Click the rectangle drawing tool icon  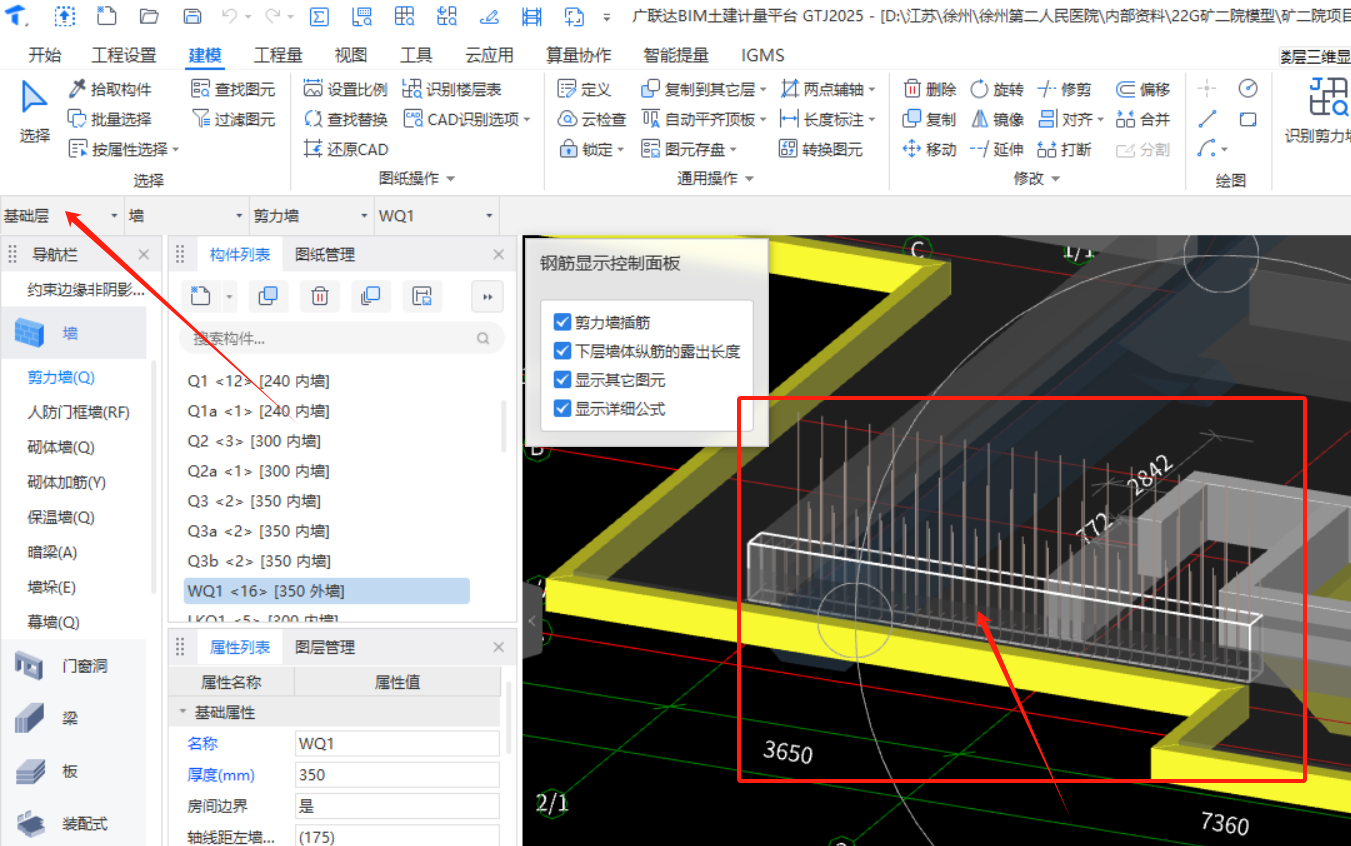coord(1247,119)
